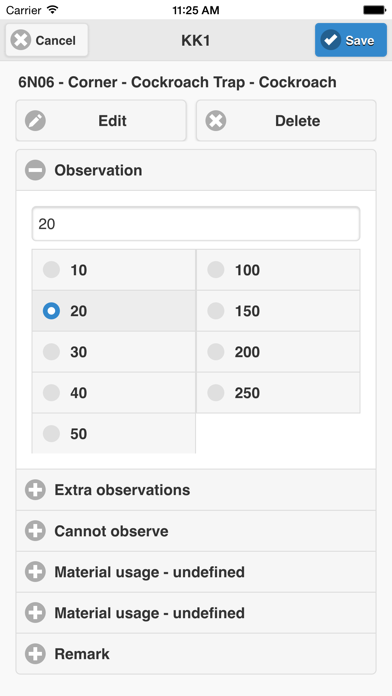Image resolution: width=392 pixels, height=696 pixels.
Task: Collapse the Observation section header
Action: [x=196, y=170]
